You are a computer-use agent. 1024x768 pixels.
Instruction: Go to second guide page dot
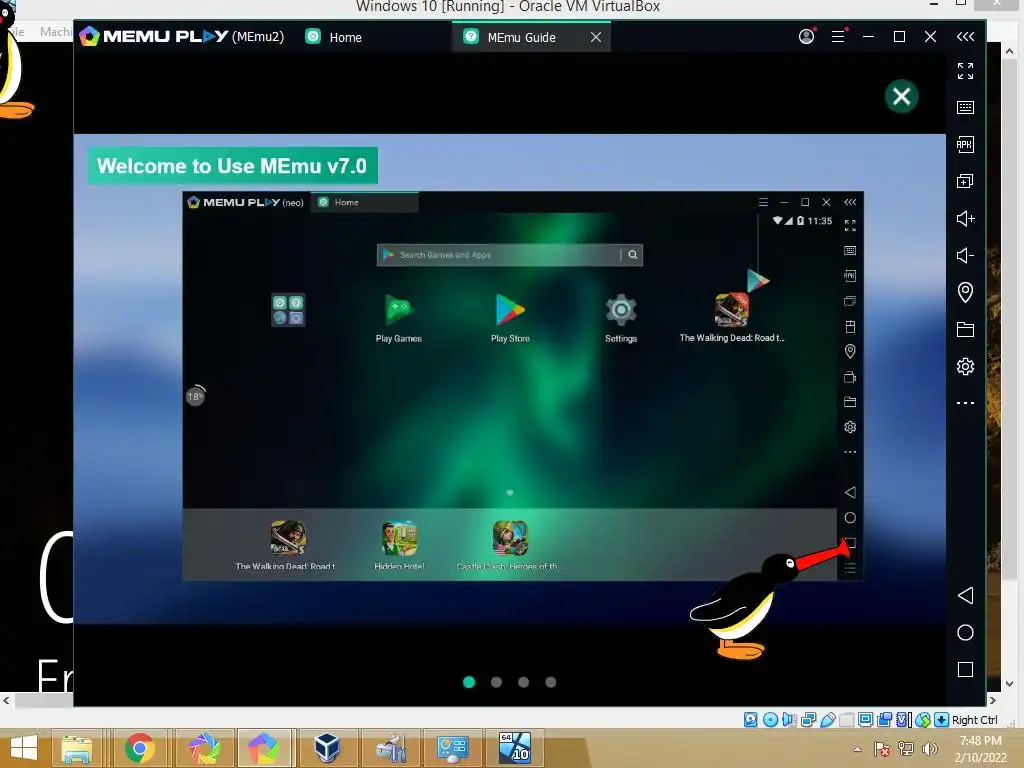coord(496,682)
